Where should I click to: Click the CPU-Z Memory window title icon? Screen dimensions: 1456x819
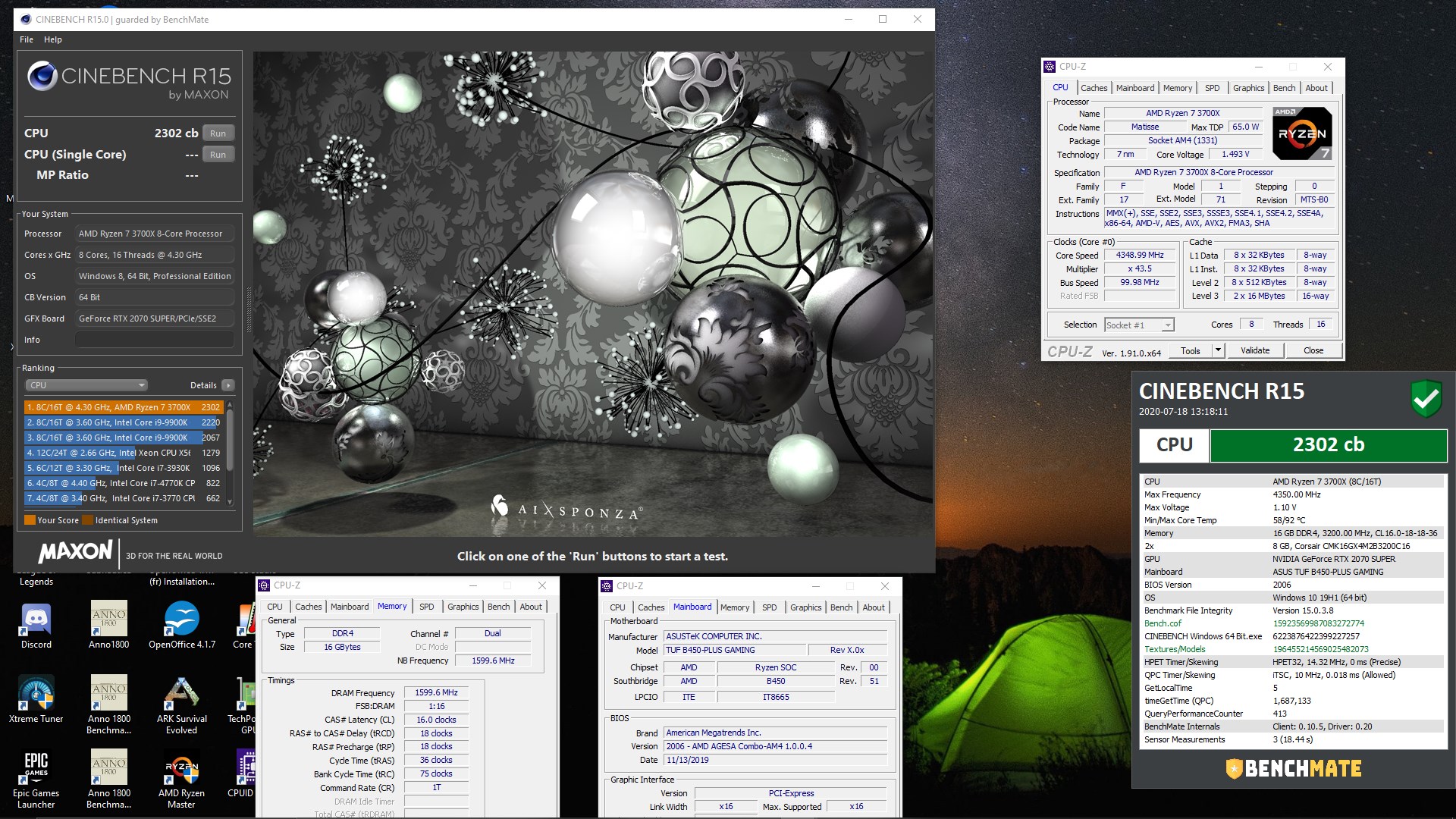[x=264, y=585]
